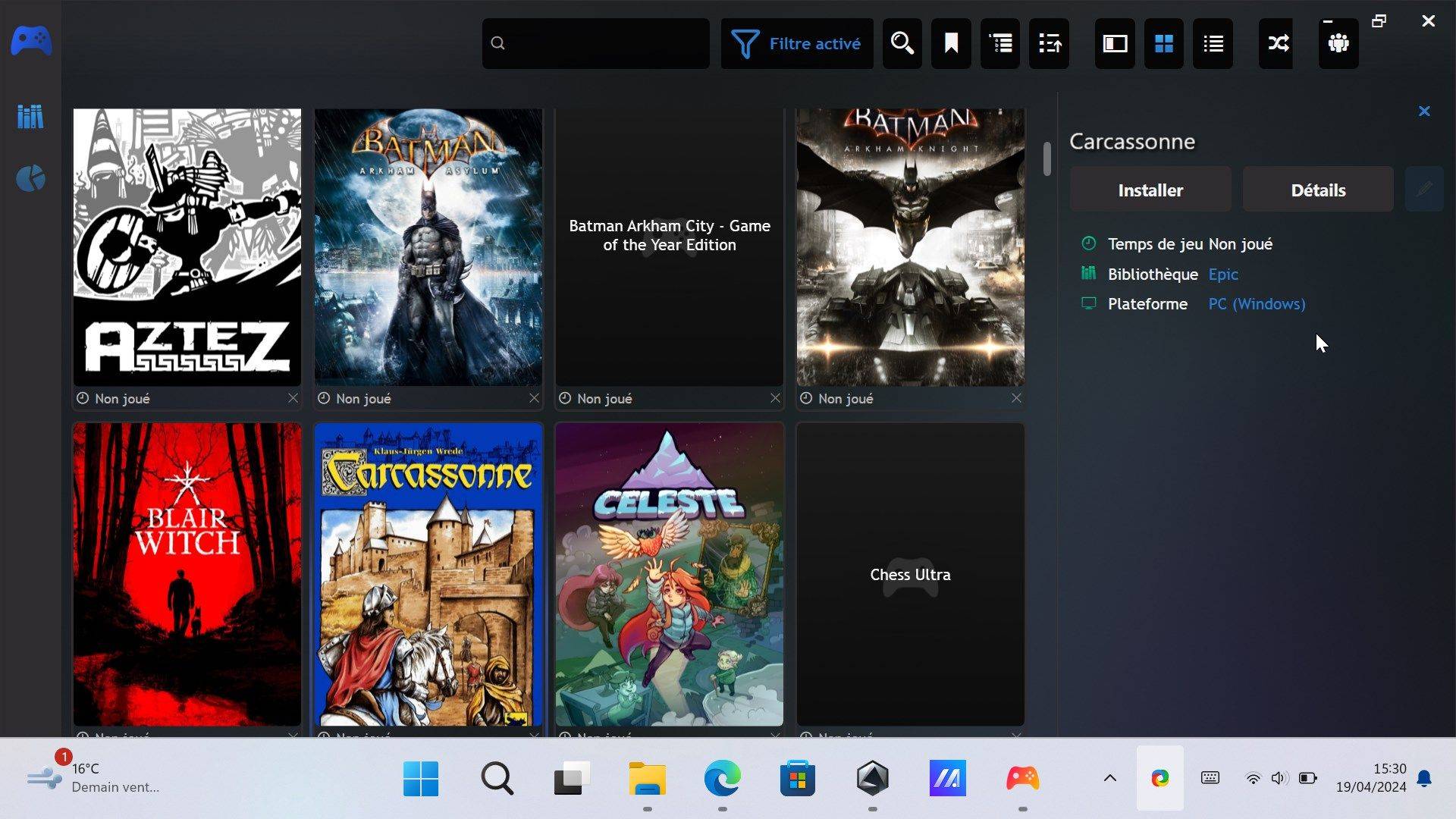Click the PC (Windows) platform link
The image size is (1456, 819).
[1257, 304]
